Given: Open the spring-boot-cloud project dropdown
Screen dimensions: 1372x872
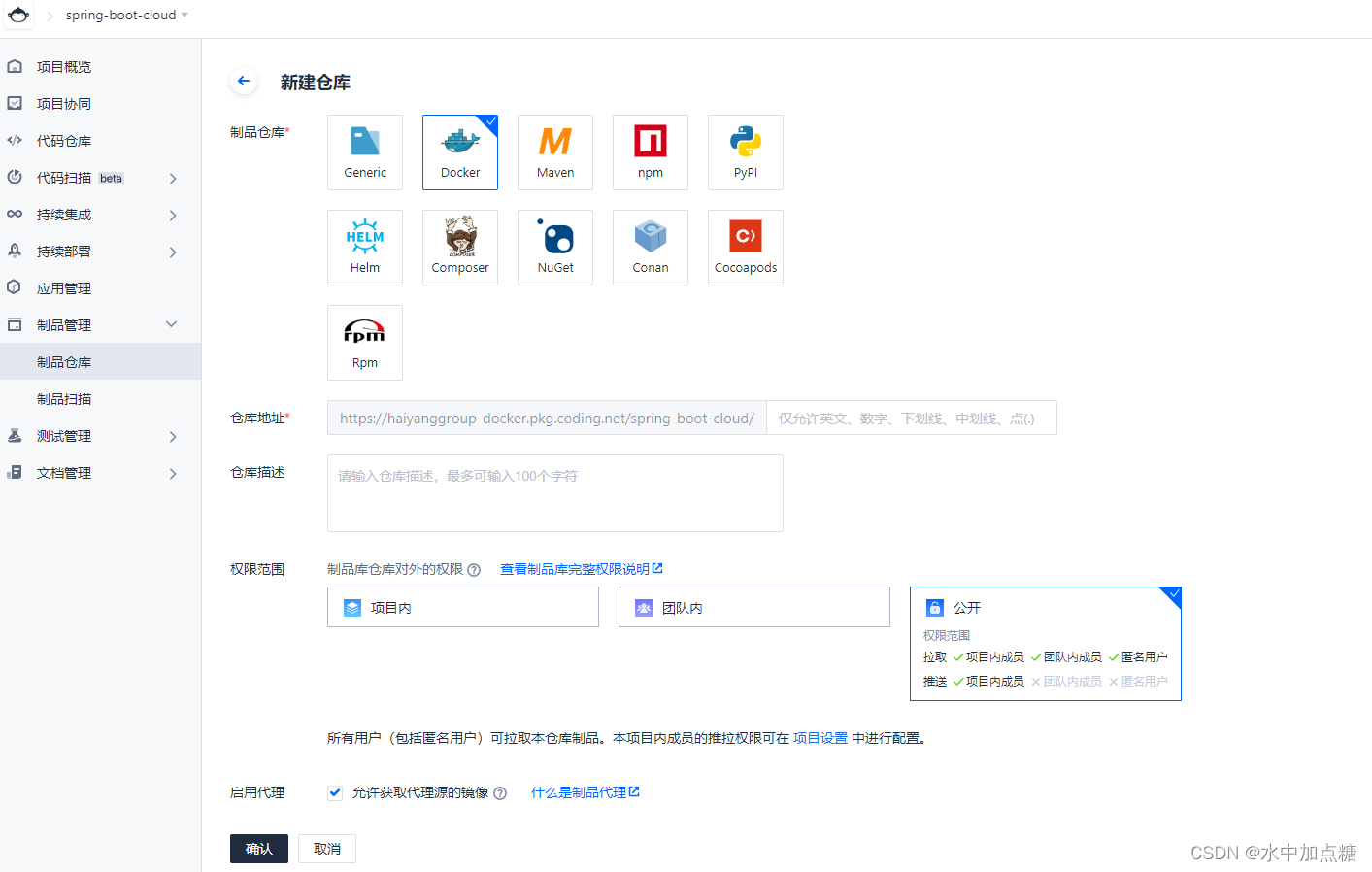Looking at the screenshot, I should coord(126,15).
